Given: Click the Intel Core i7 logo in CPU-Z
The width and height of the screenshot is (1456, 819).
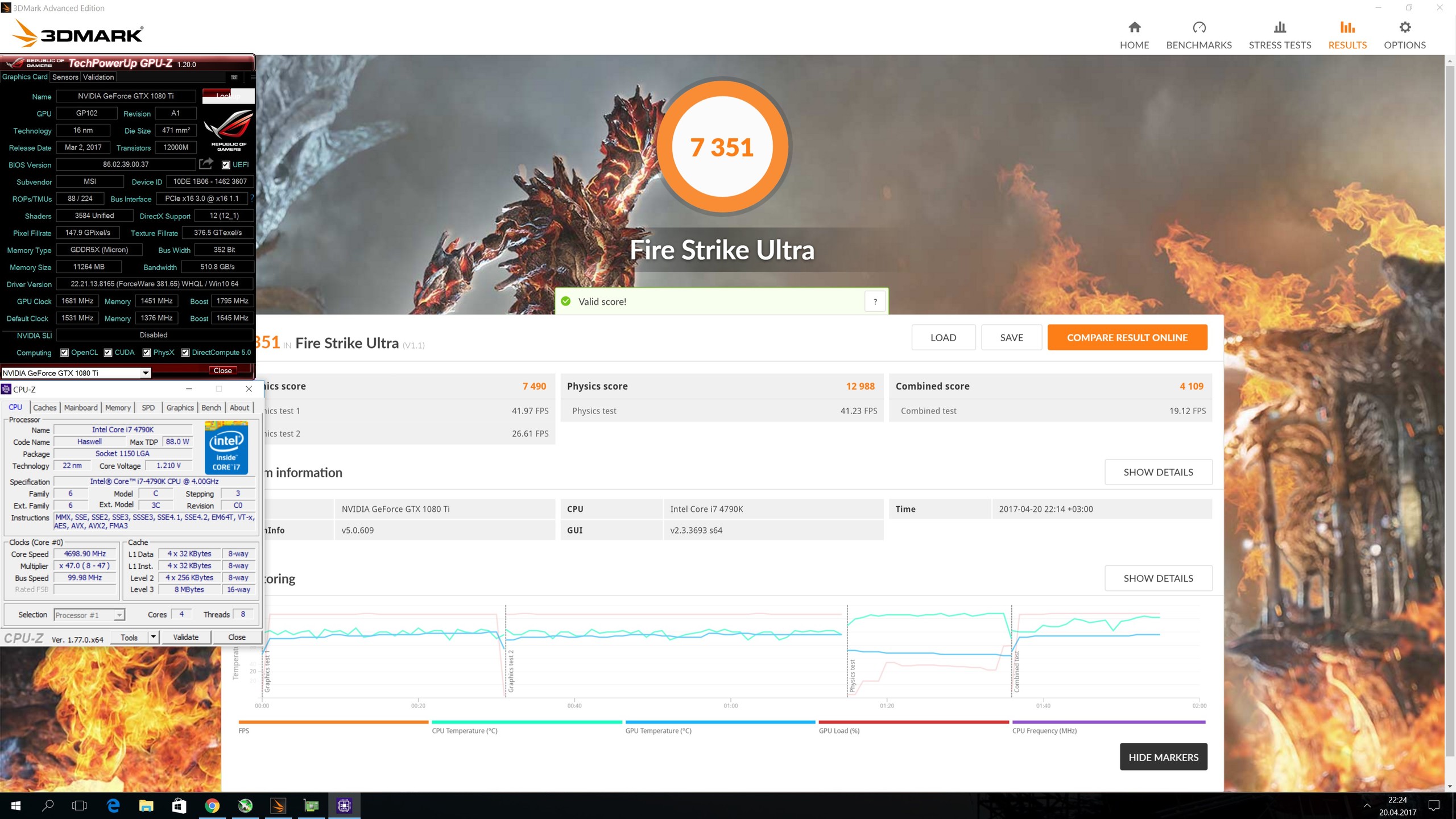Looking at the screenshot, I should pos(226,448).
